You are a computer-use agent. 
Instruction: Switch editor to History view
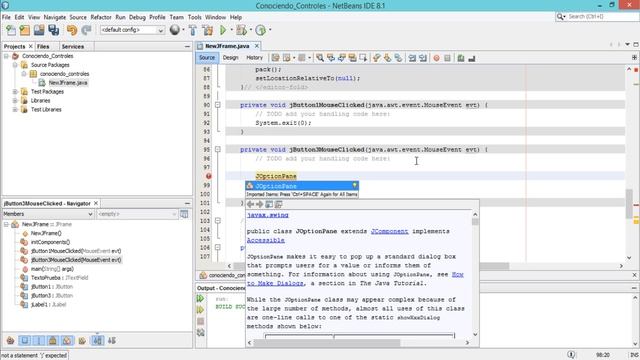254,58
